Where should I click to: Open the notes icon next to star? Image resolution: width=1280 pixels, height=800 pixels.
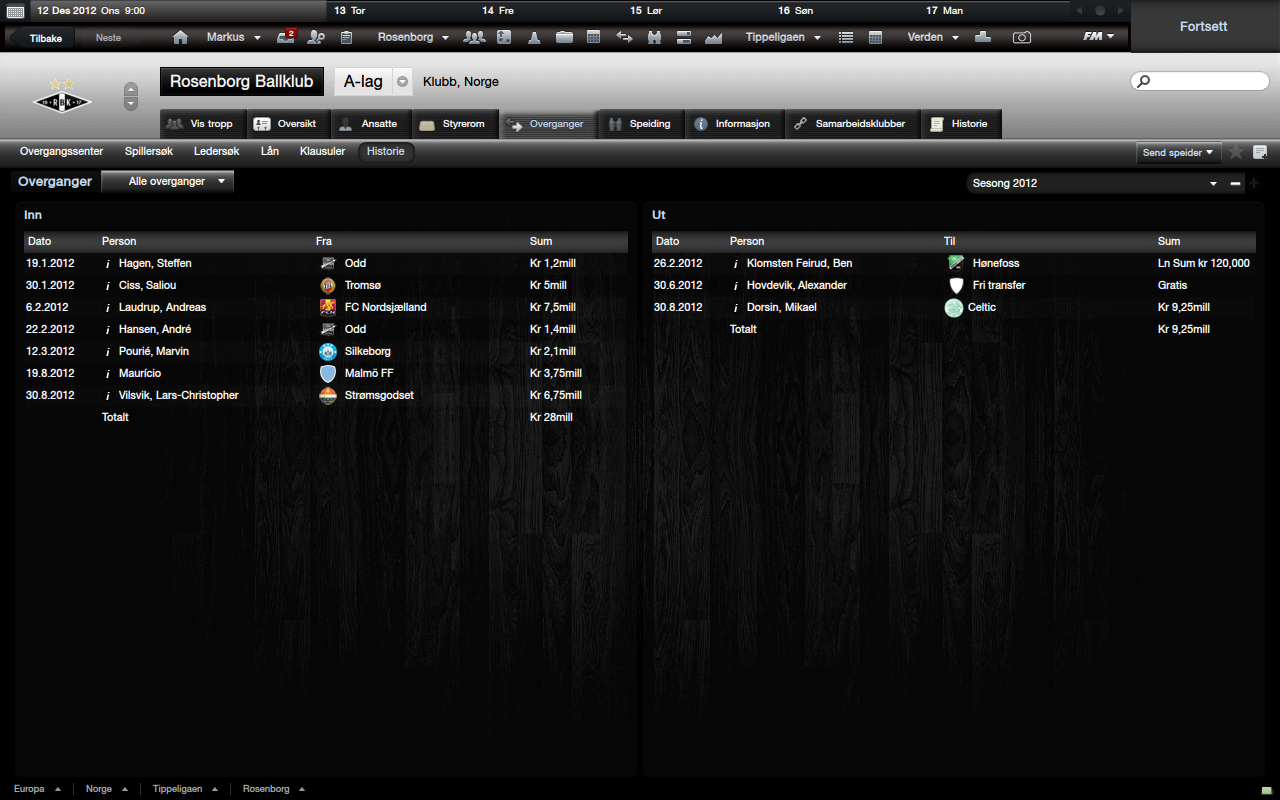pyautogui.click(x=1260, y=152)
